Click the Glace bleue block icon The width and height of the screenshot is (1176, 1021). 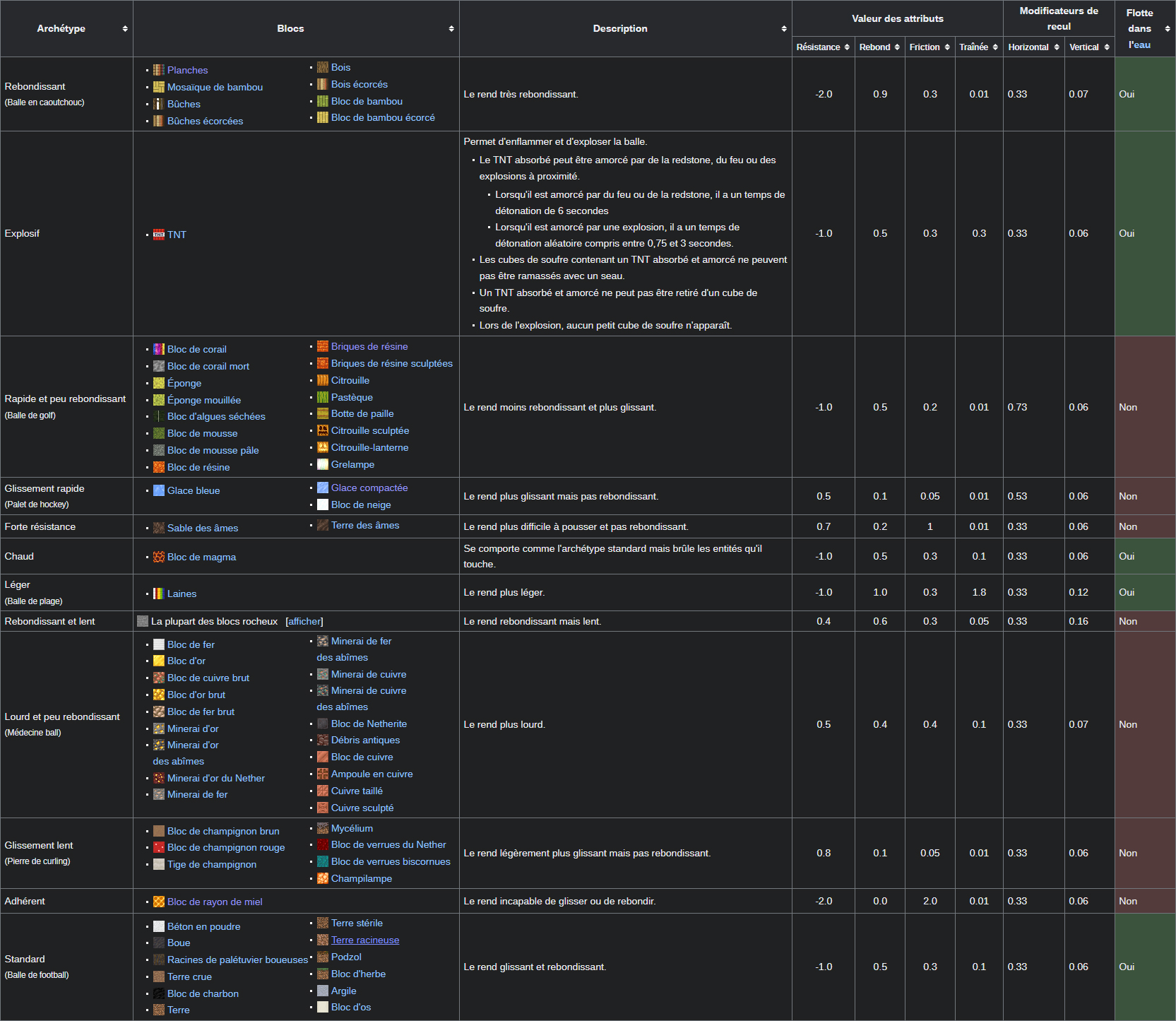click(x=159, y=490)
